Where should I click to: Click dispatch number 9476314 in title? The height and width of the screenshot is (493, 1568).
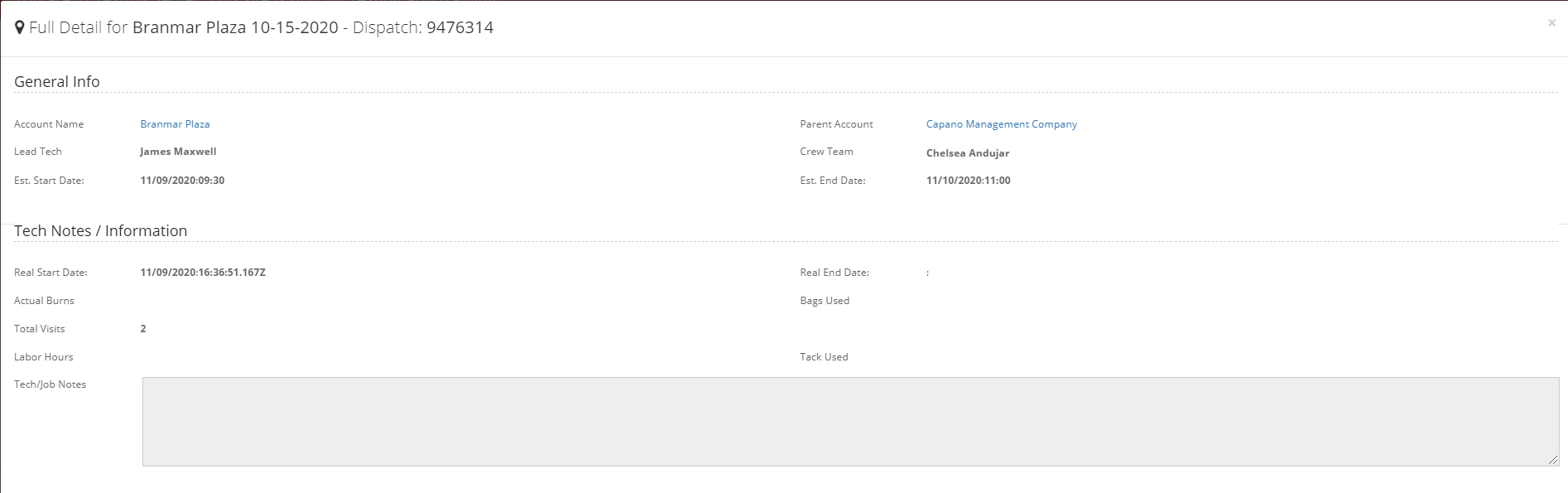pos(460,27)
